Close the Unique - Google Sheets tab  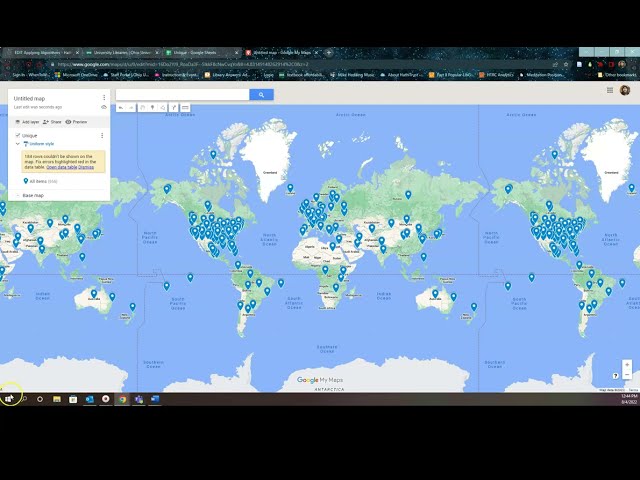pyautogui.click(x=236, y=53)
